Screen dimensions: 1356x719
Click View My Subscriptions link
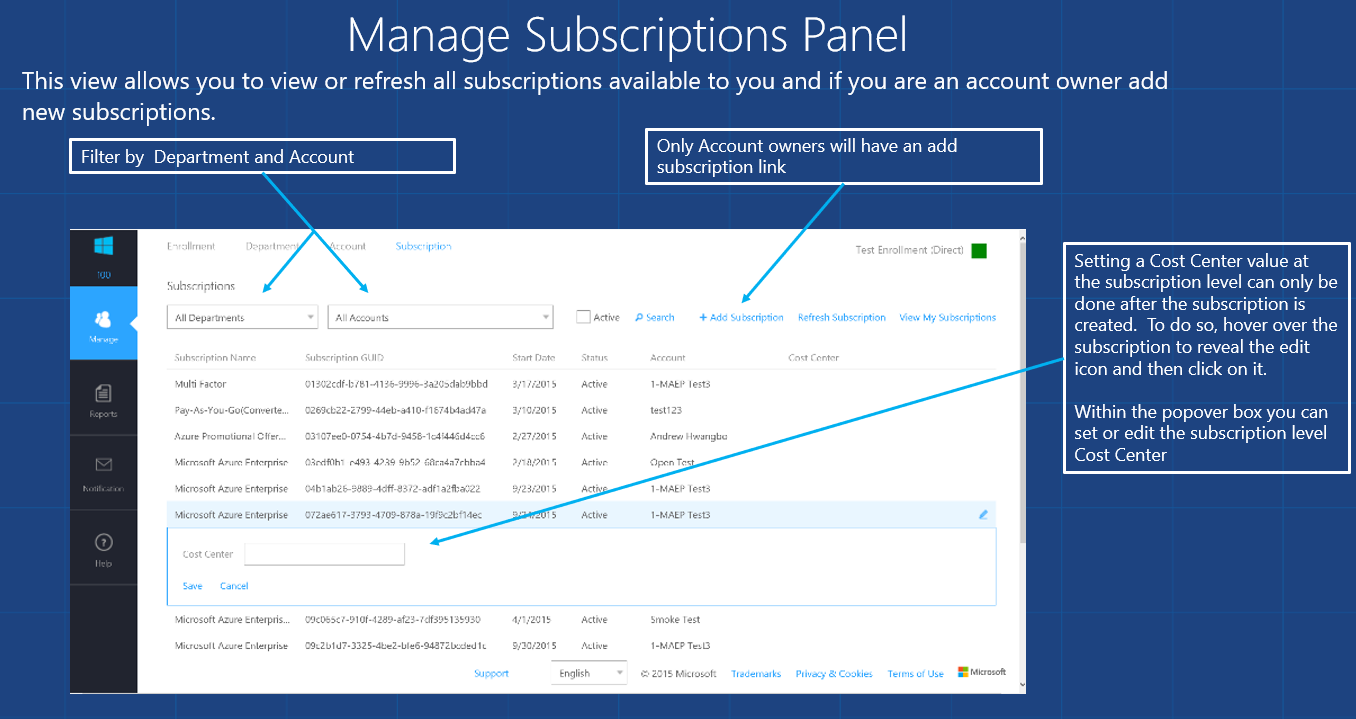tap(948, 317)
